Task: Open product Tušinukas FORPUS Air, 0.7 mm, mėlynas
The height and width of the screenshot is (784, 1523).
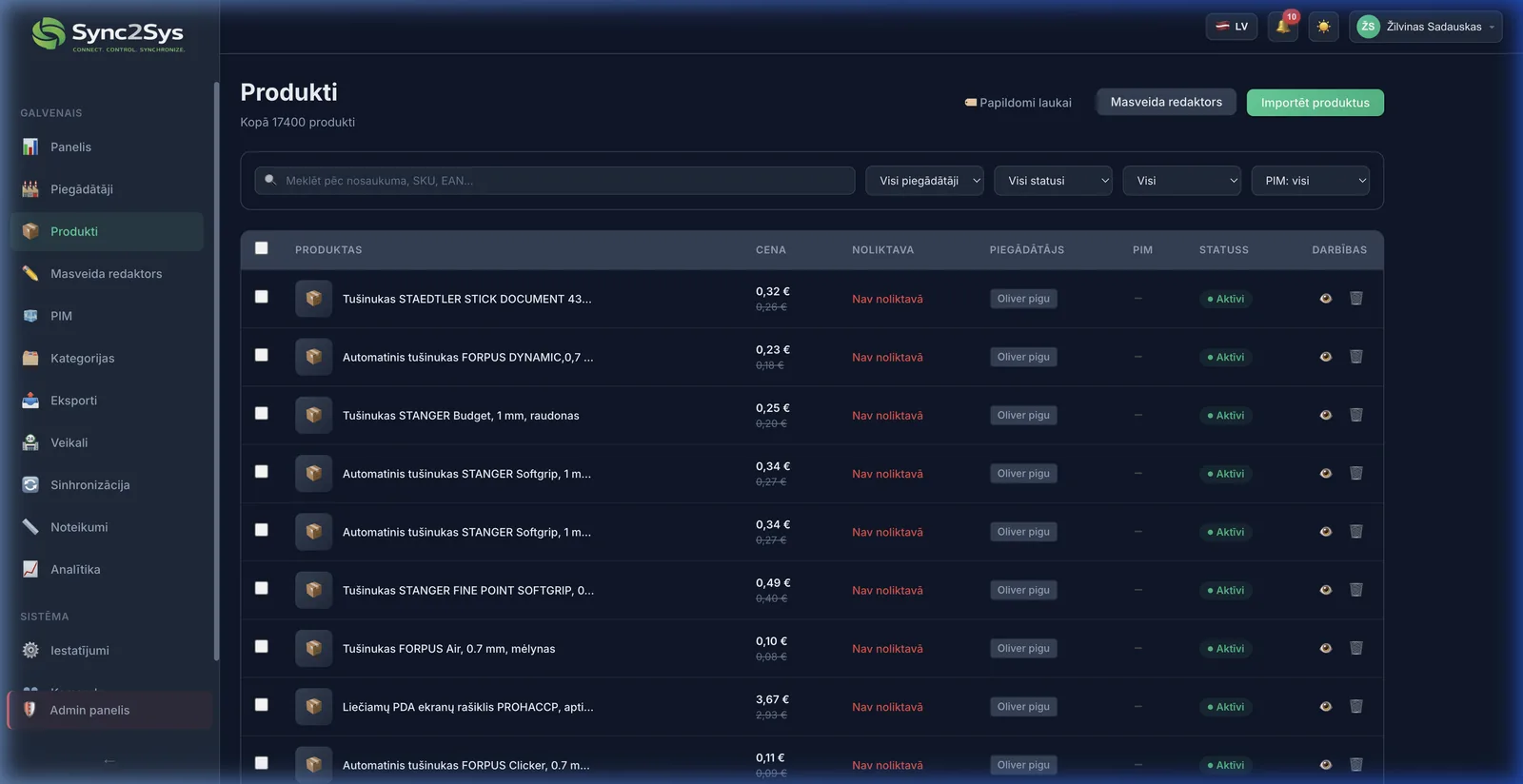Action: tap(448, 649)
